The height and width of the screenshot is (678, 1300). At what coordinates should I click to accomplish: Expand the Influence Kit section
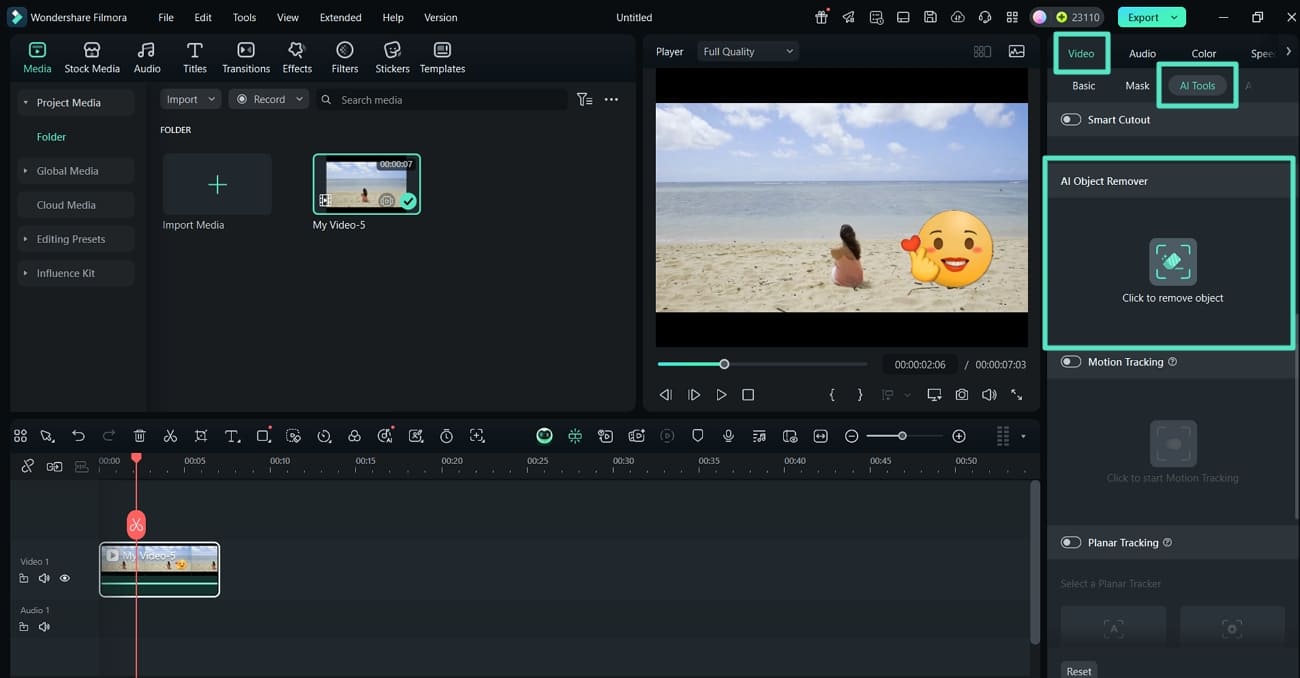[x=25, y=273]
